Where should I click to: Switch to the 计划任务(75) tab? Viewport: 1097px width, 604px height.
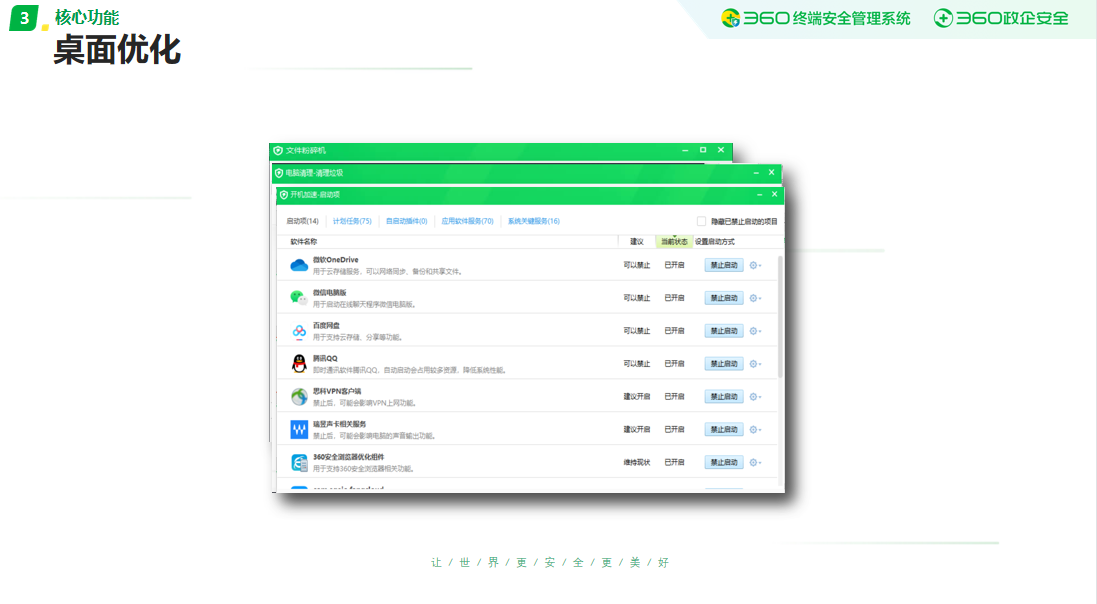point(352,221)
